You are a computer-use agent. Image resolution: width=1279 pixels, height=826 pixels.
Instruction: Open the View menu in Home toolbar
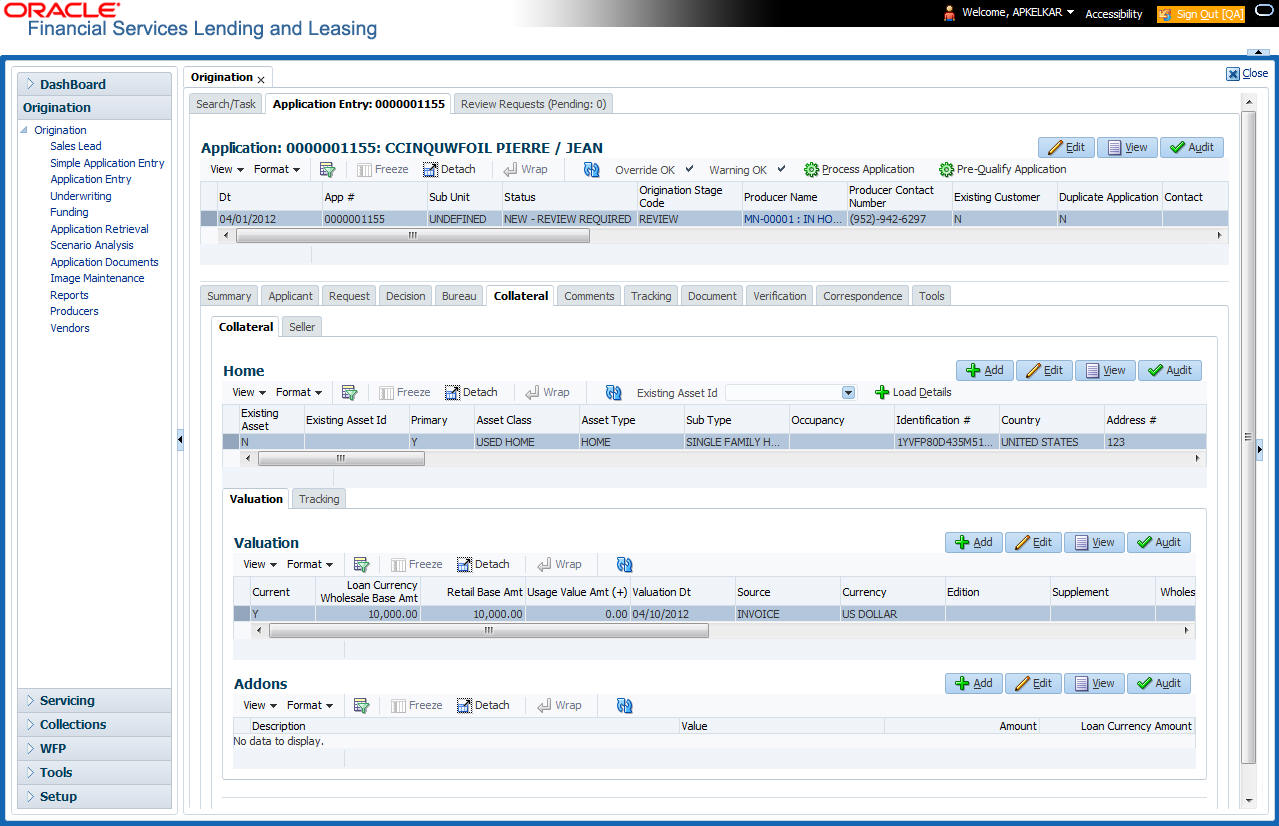[249, 393]
